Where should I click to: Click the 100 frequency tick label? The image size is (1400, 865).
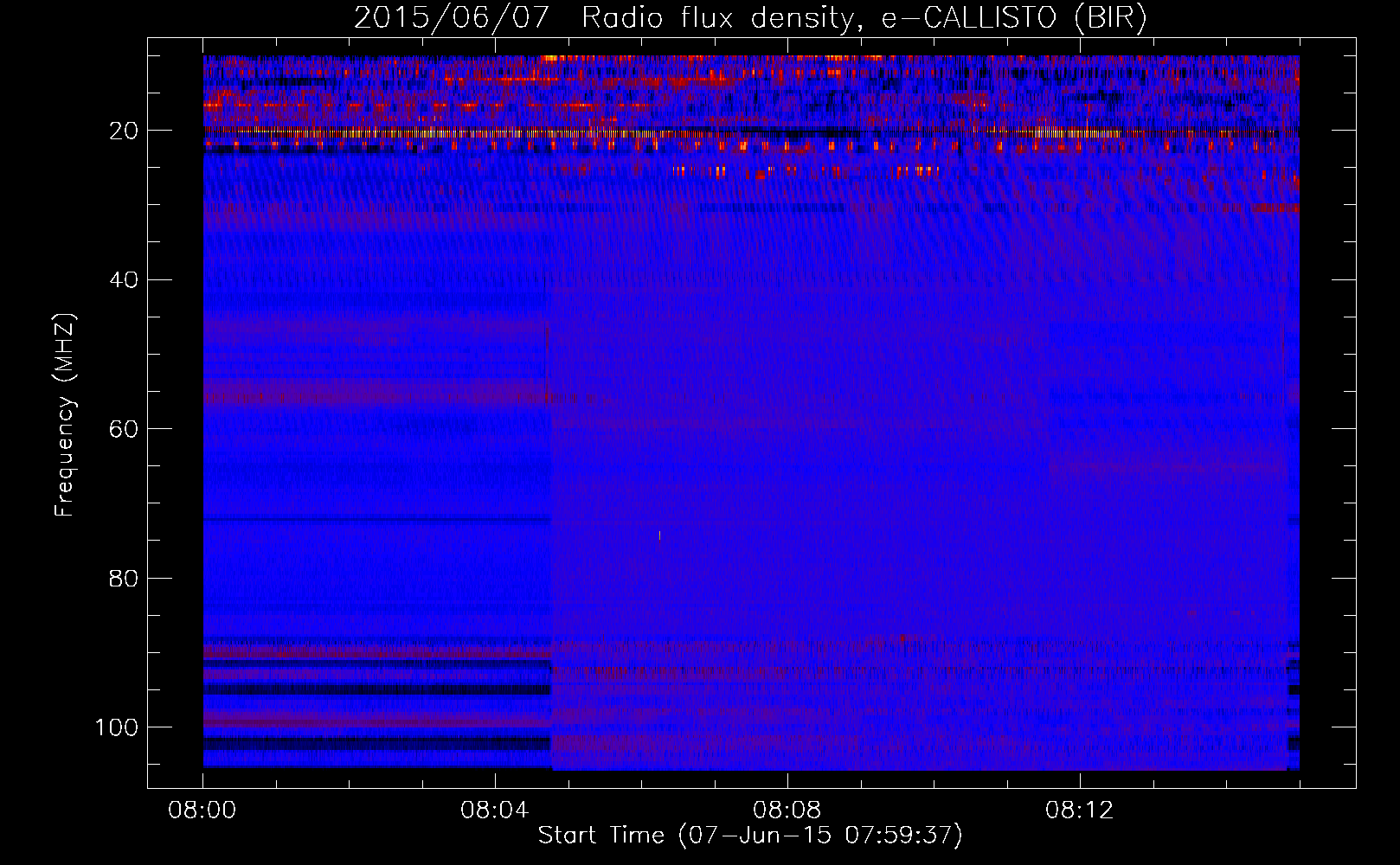pyautogui.click(x=118, y=727)
